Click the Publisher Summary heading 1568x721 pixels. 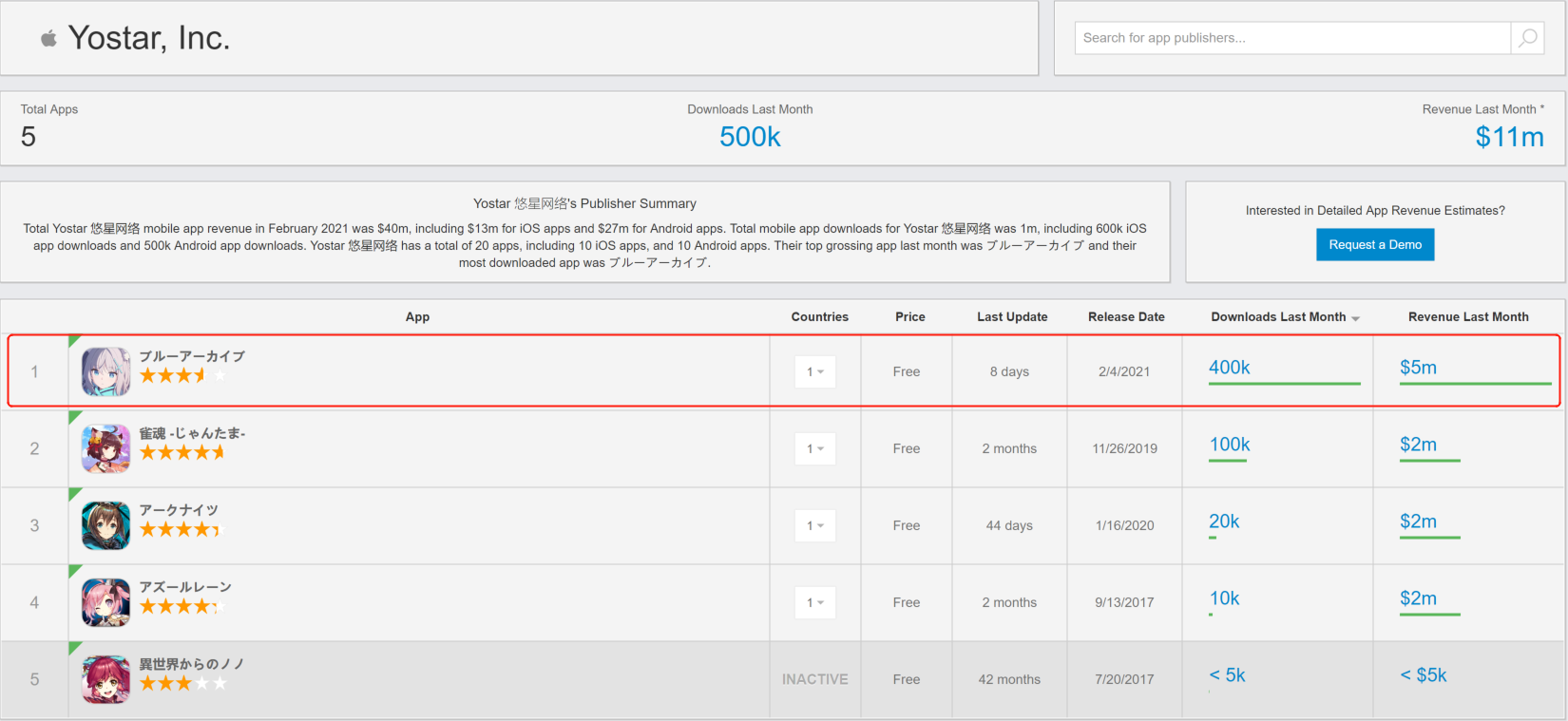click(x=584, y=203)
